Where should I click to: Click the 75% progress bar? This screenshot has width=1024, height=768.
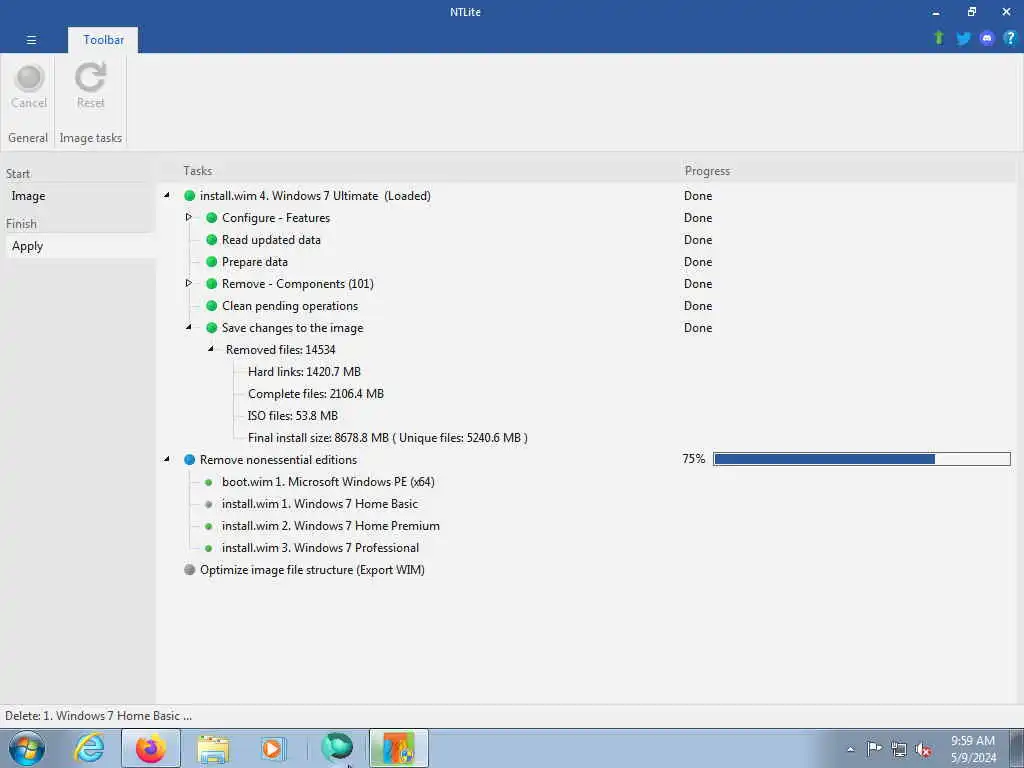tap(862, 459)
